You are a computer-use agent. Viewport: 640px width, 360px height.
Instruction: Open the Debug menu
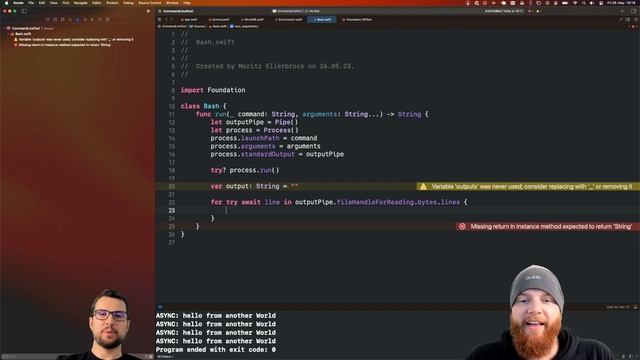(128, 3)
